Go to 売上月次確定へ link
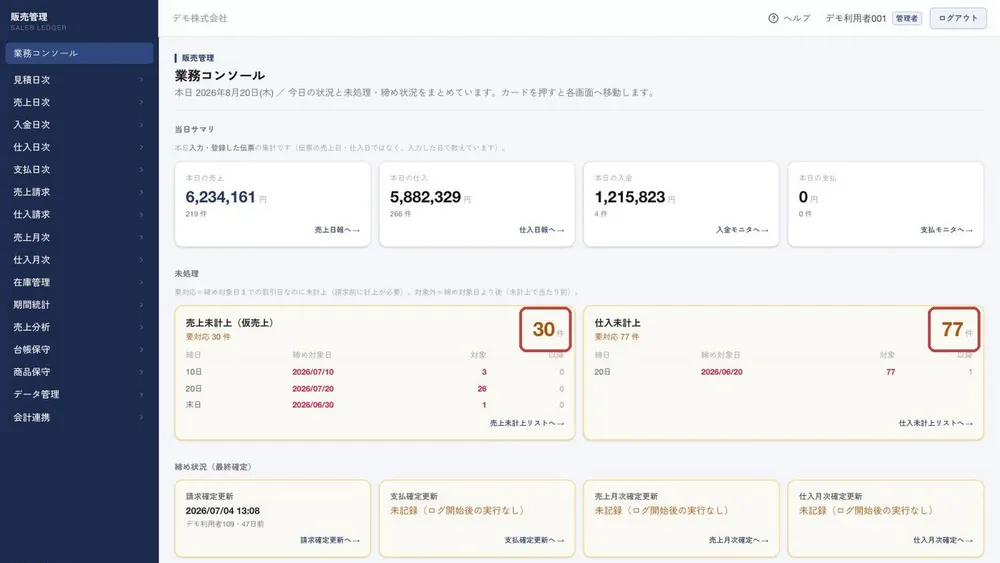 [739, 540]
